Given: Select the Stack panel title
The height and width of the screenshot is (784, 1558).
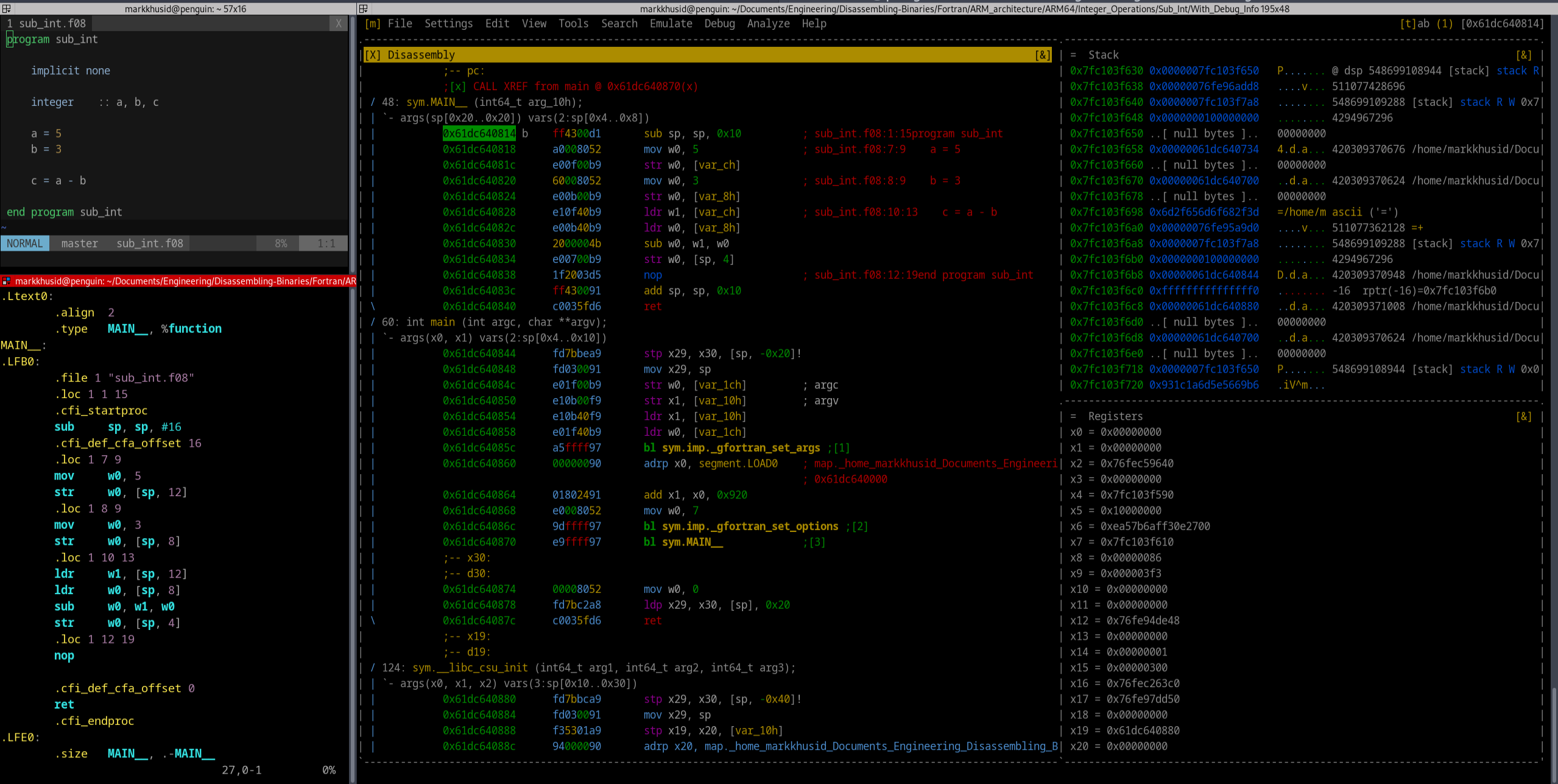Looking at the screenshot, I should pos(1103,55).
